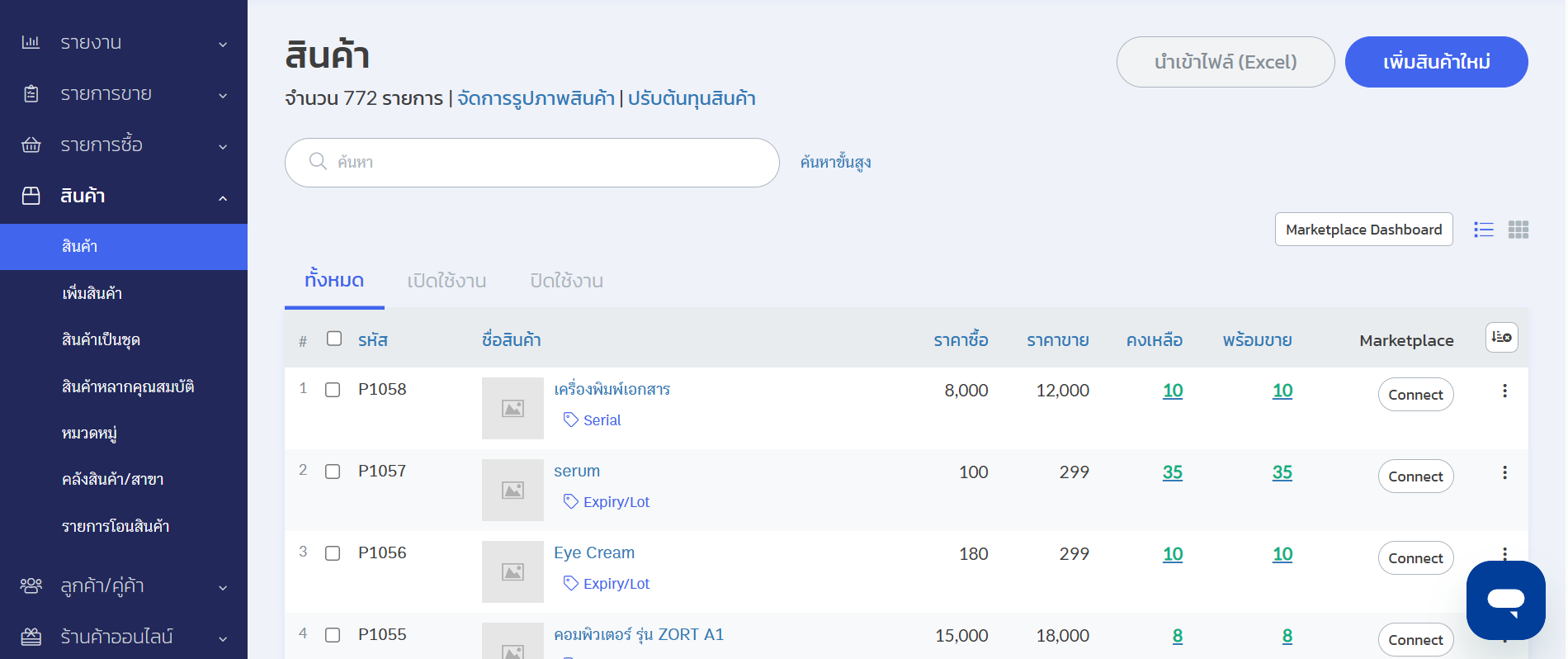1568x659 pixels.
Task: Tick the checkbox for product P1058
Action: [333, 390]
